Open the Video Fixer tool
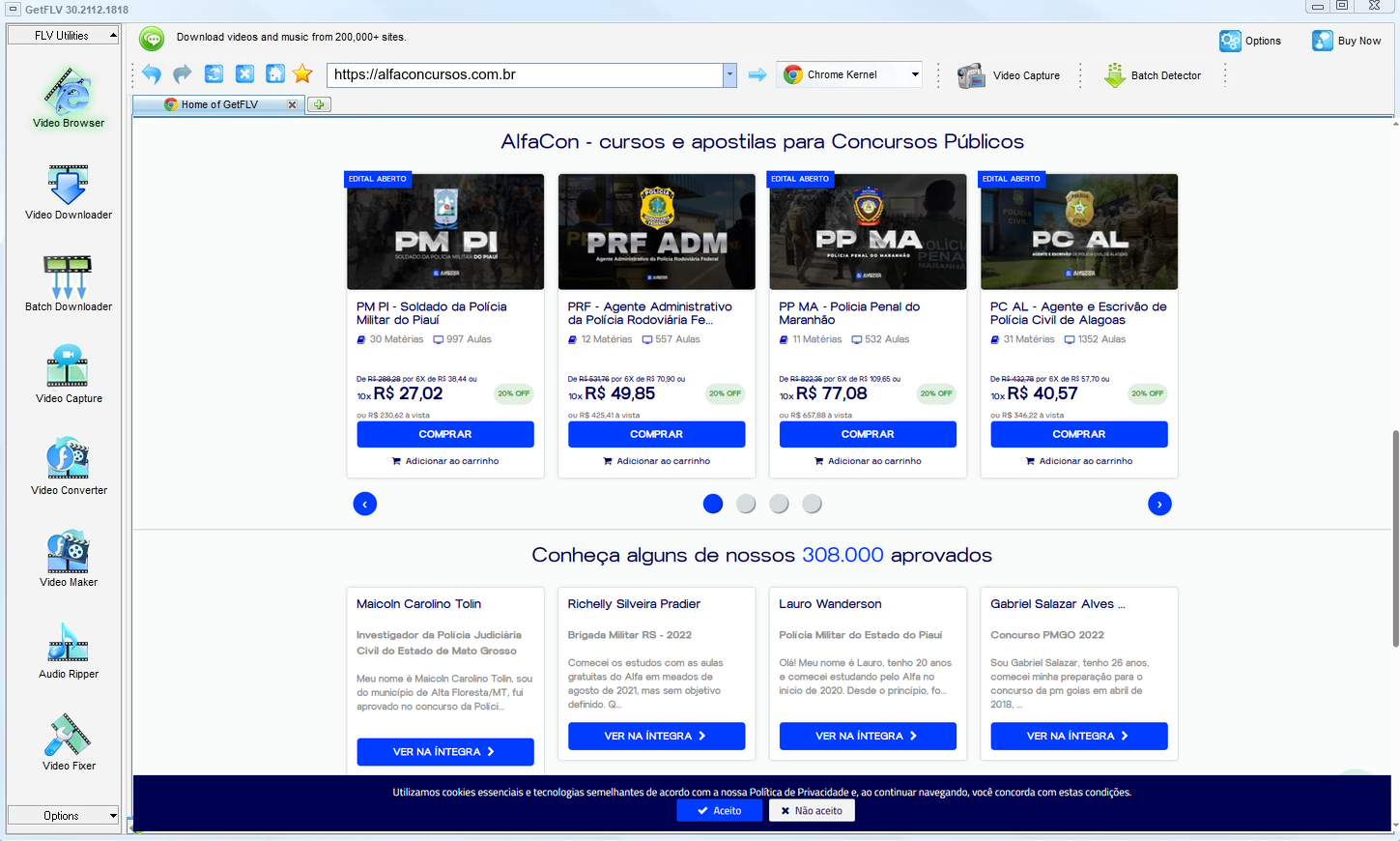 point(69,742)
